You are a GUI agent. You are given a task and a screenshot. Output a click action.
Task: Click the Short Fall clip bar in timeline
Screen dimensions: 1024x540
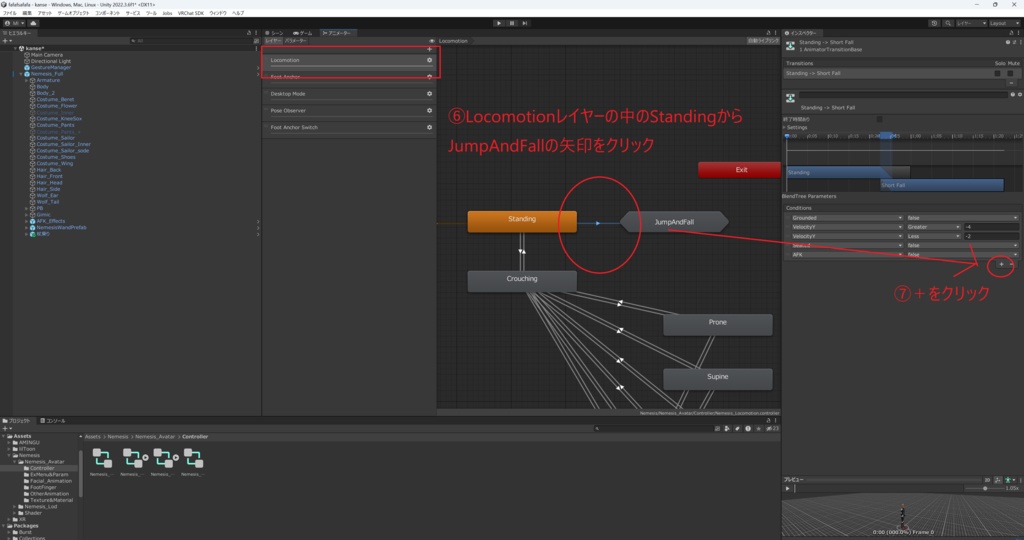click(942, 185)
